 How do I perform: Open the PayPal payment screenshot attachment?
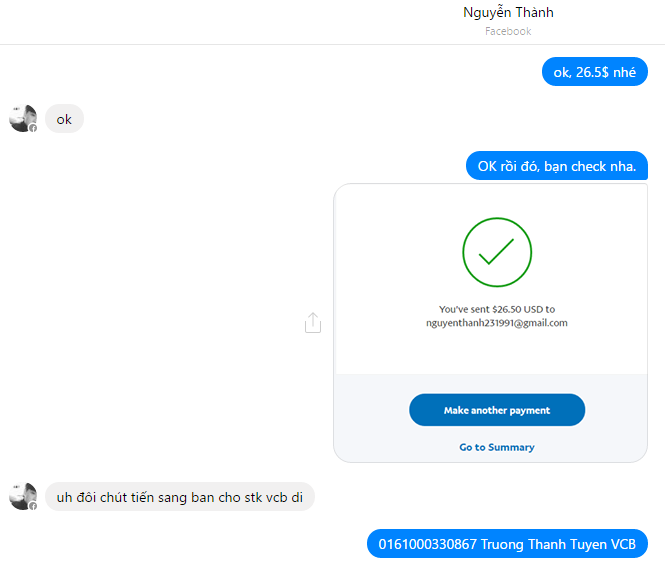(x=490, y=323)
